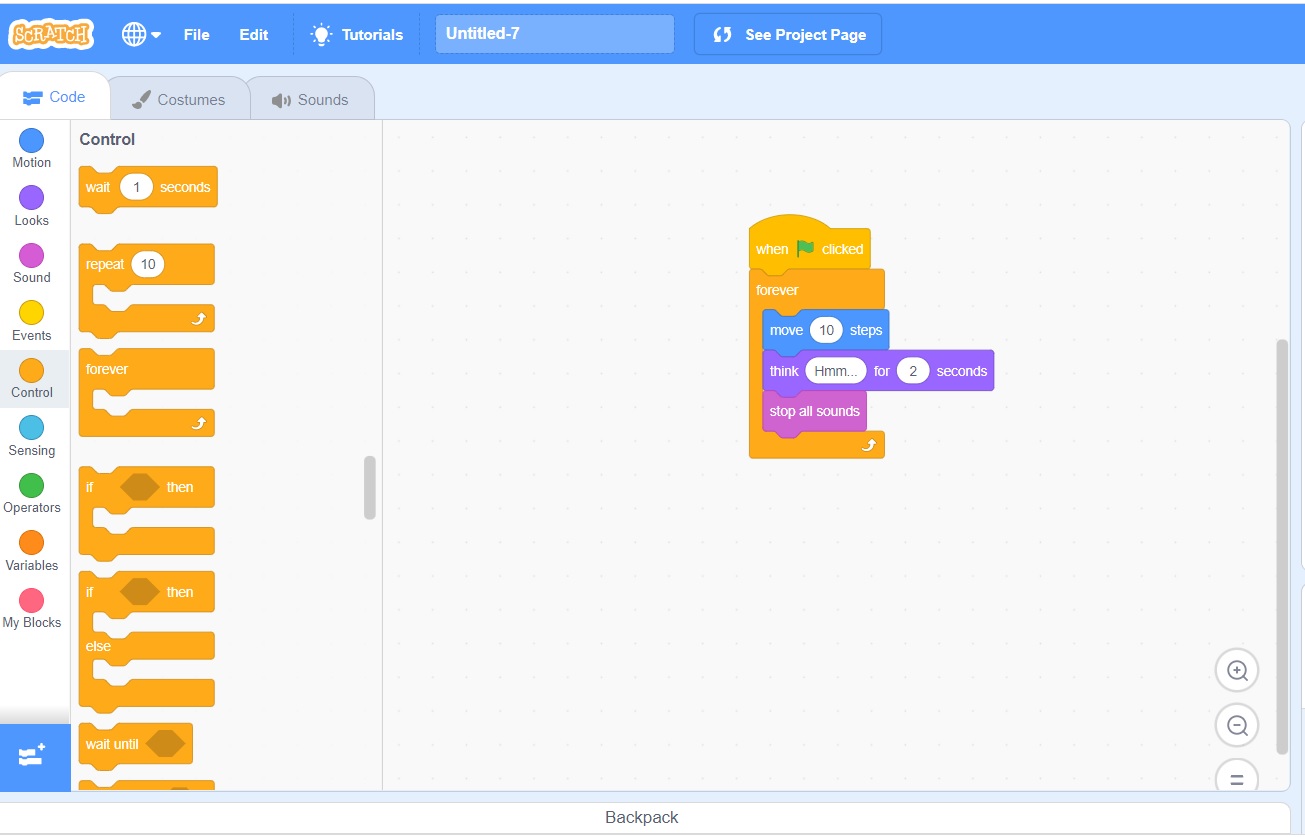Select the Motion blocks category
Screen dimensions: 1305x837
(32, 148)
